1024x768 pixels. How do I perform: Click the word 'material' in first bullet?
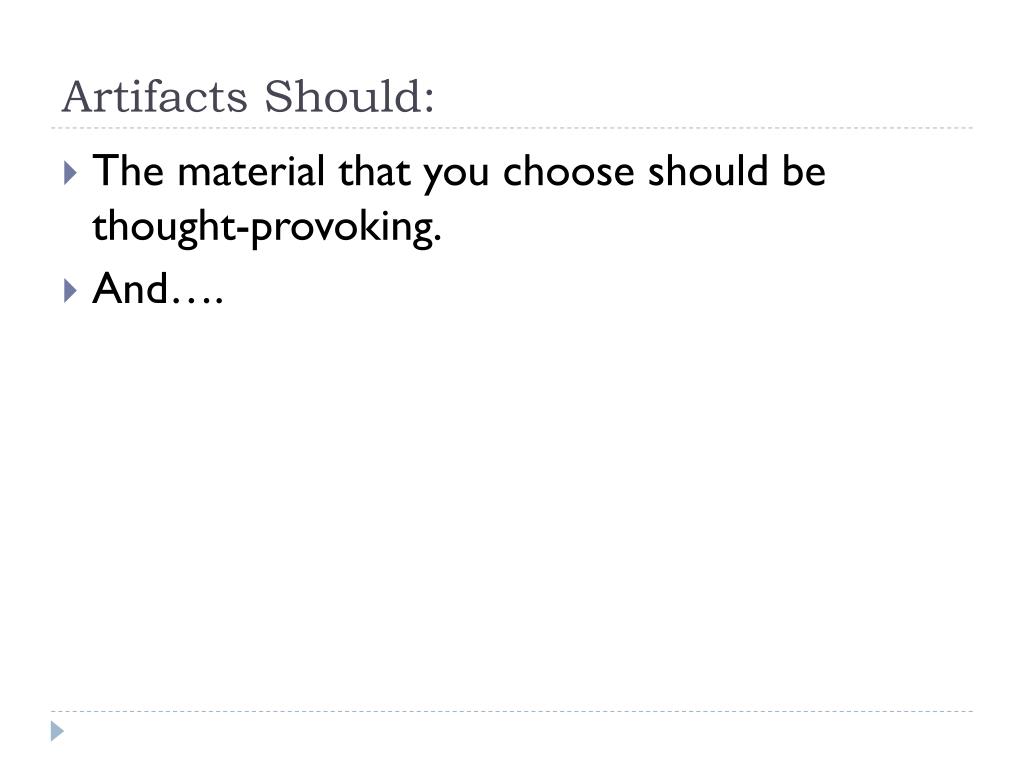(251, 171)
